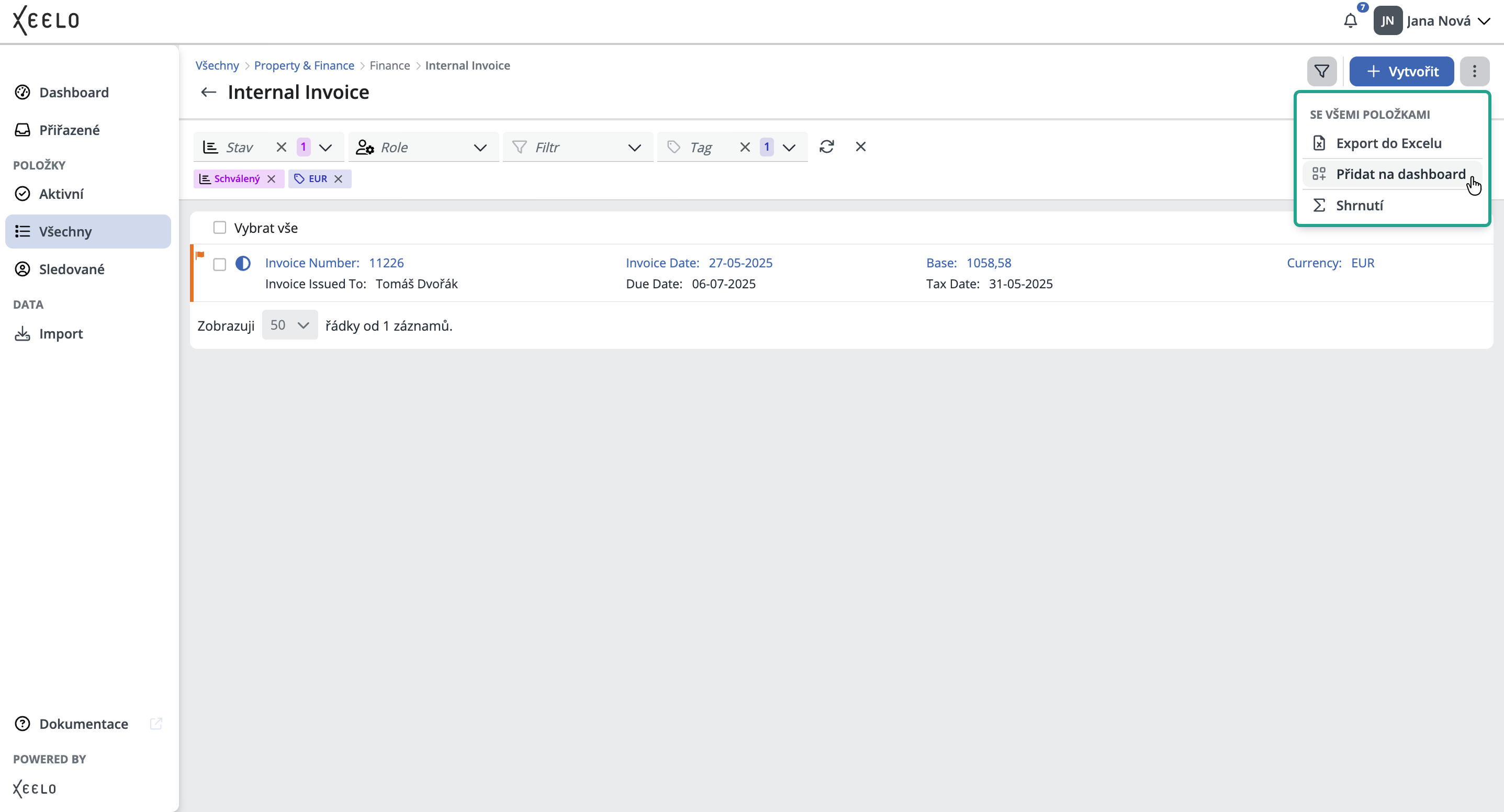Click the Všechny breadcrumb link
Viewport: 1504px width, 812px height.
coord(217,65)
